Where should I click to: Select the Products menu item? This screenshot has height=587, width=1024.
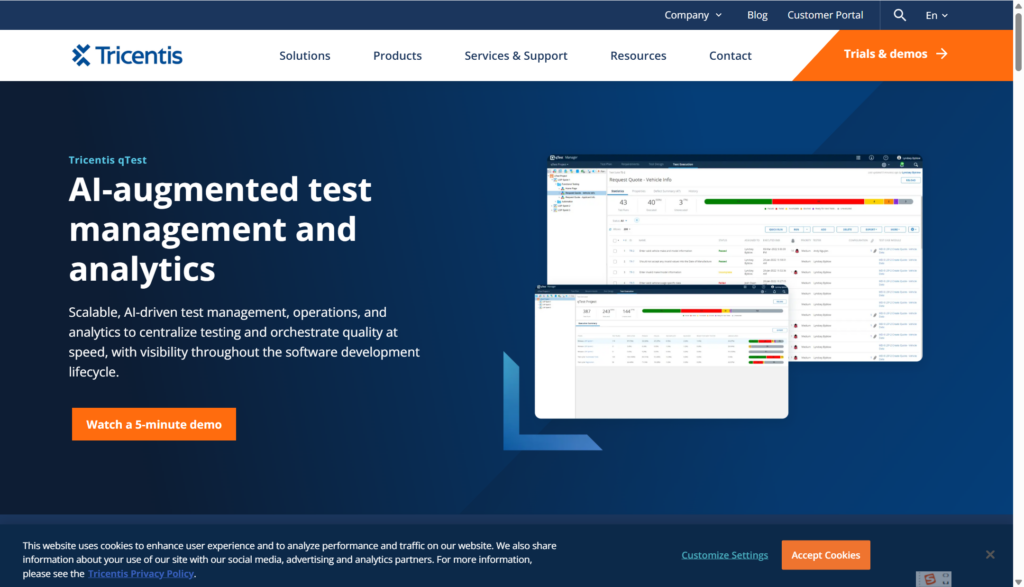(397, 56)
